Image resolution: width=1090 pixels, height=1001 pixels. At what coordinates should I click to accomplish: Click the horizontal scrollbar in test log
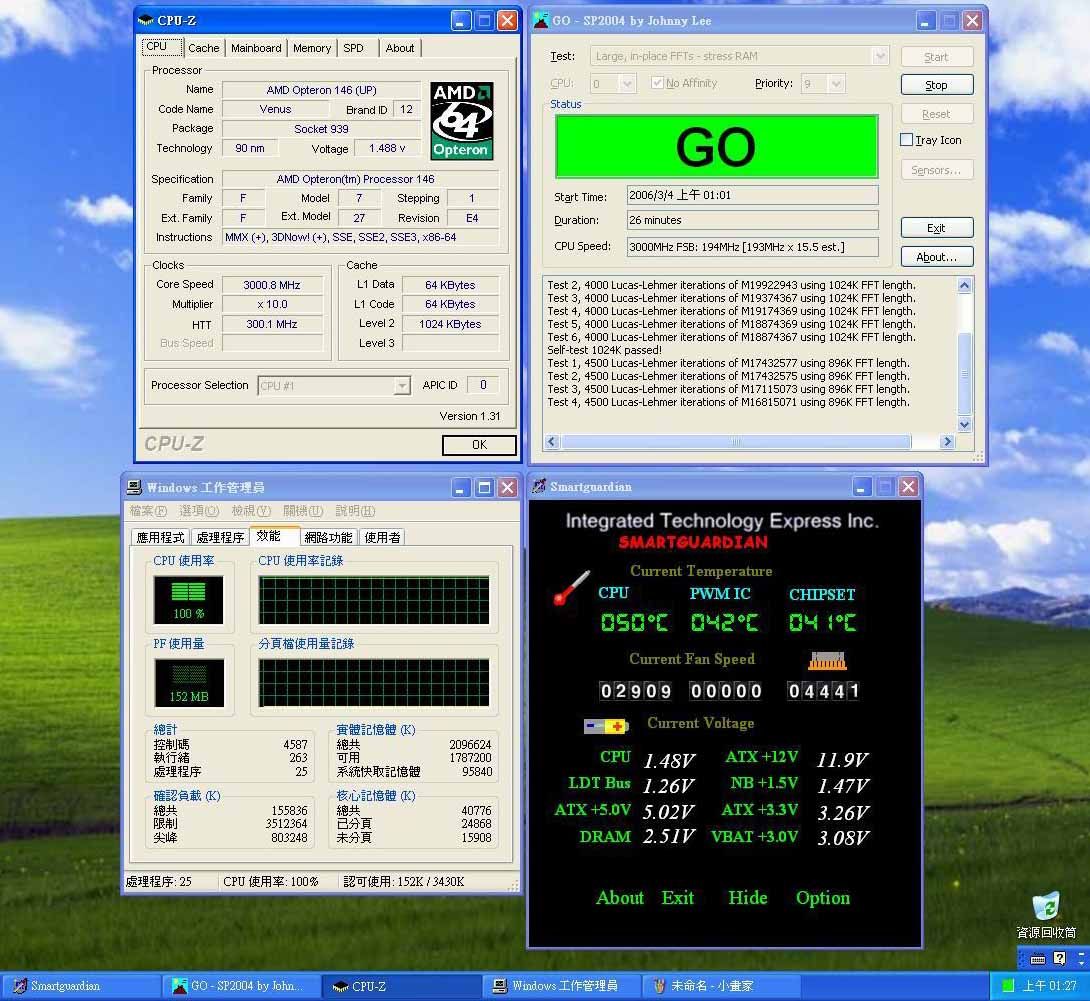pos(735,442)
